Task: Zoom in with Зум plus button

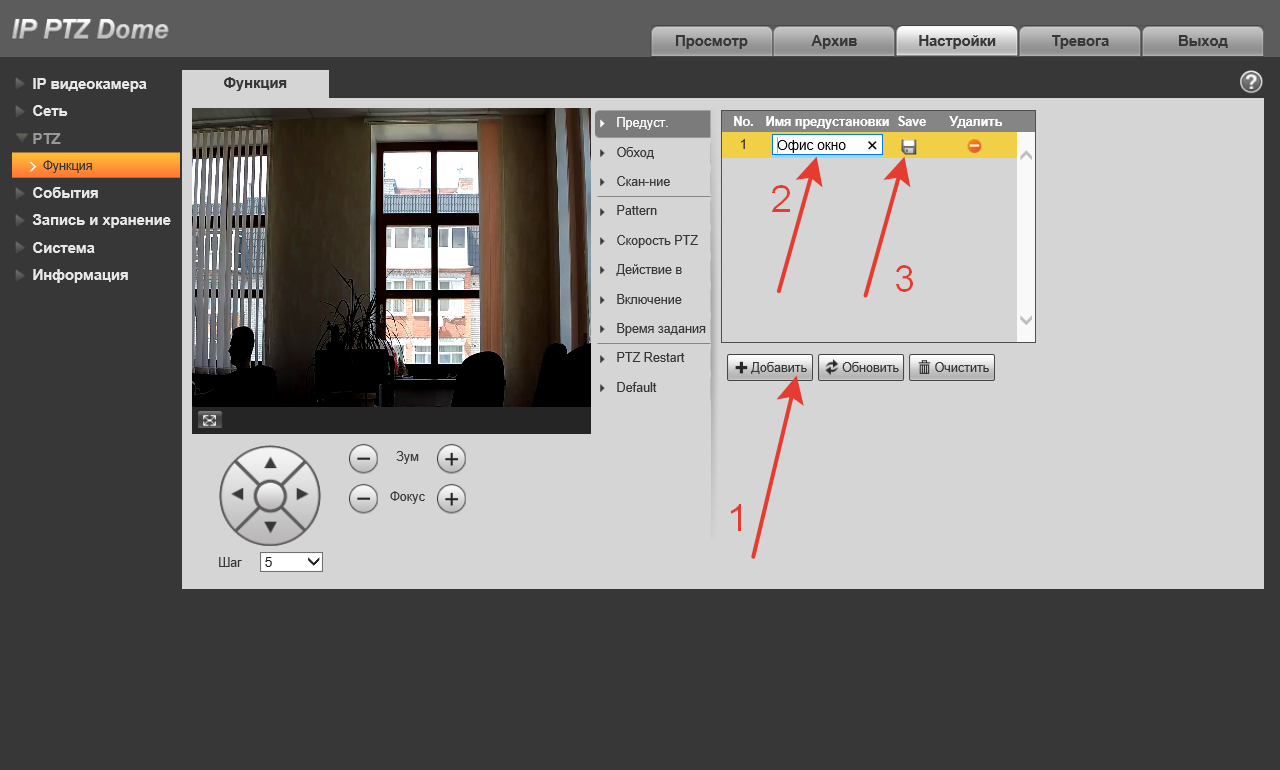Action: point(452,459)
